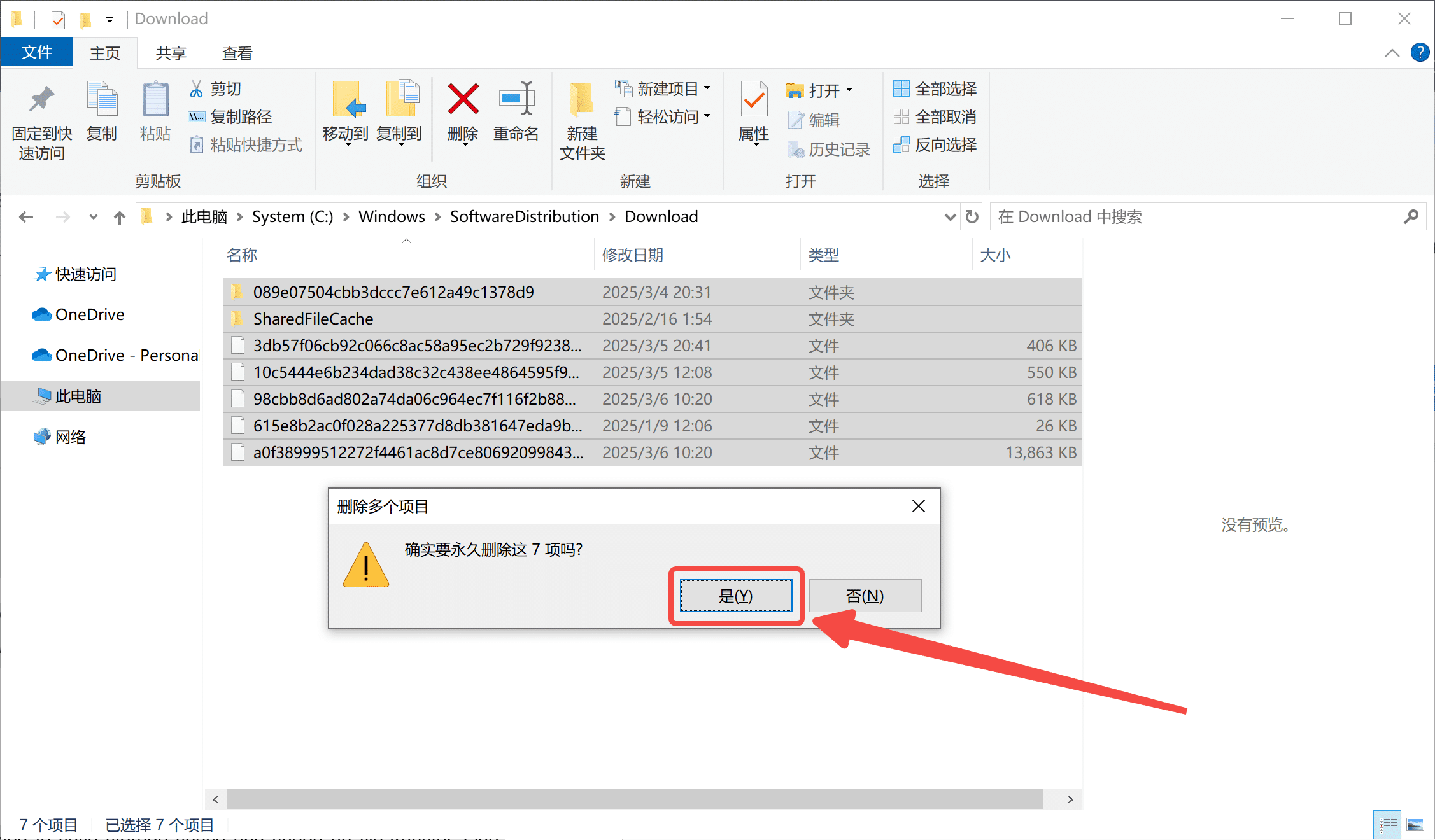Viewport: 1435px width, 840px height.
Task: Switch to 主页 ribbon tab
Action: (x=105, y=53)
